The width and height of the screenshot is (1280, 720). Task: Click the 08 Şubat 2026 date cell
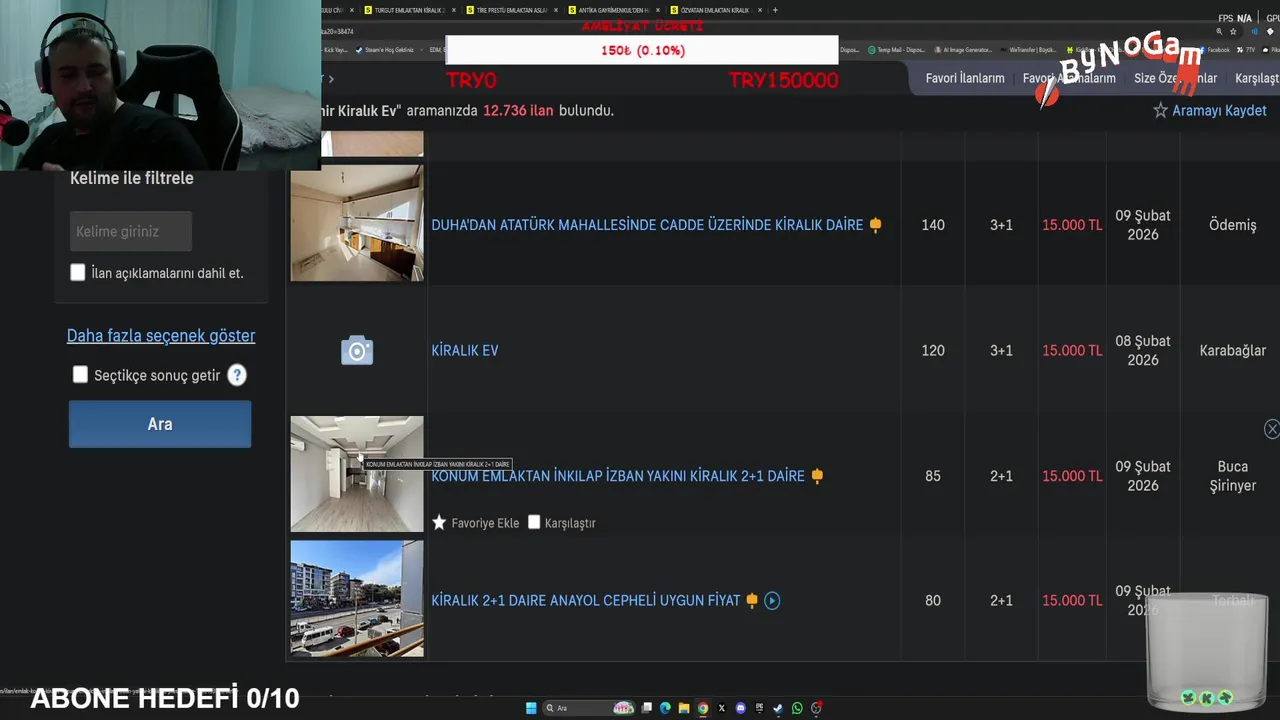tap(1143, 351)
